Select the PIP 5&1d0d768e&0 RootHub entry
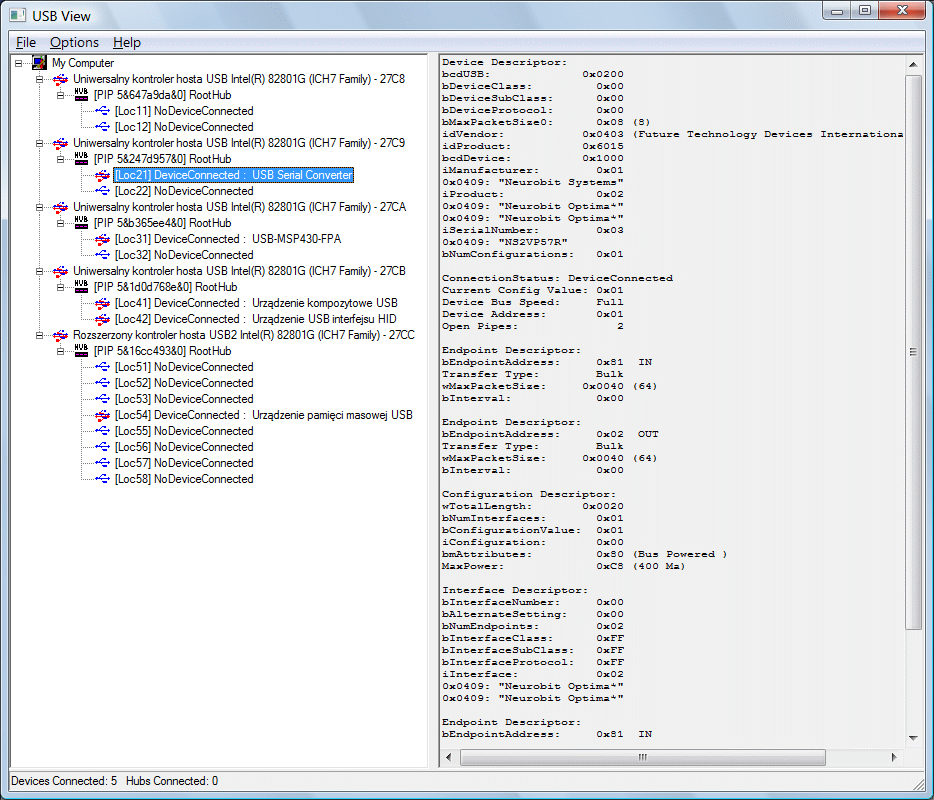 coord(166,287)
